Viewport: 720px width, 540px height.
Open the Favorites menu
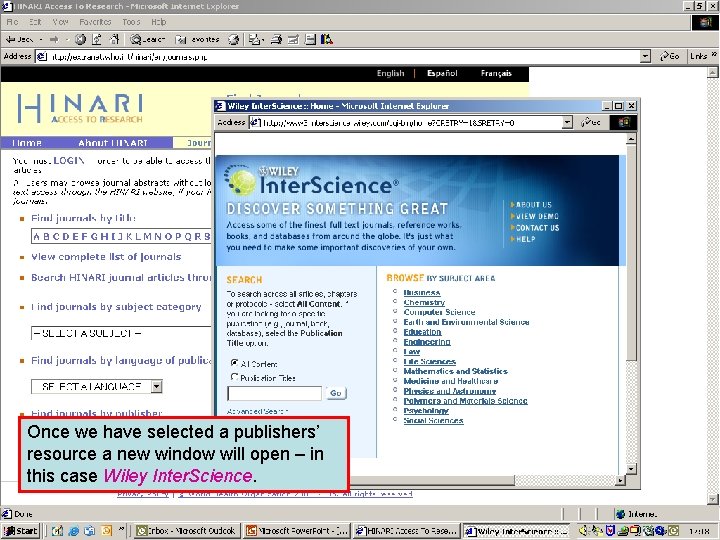95,22
